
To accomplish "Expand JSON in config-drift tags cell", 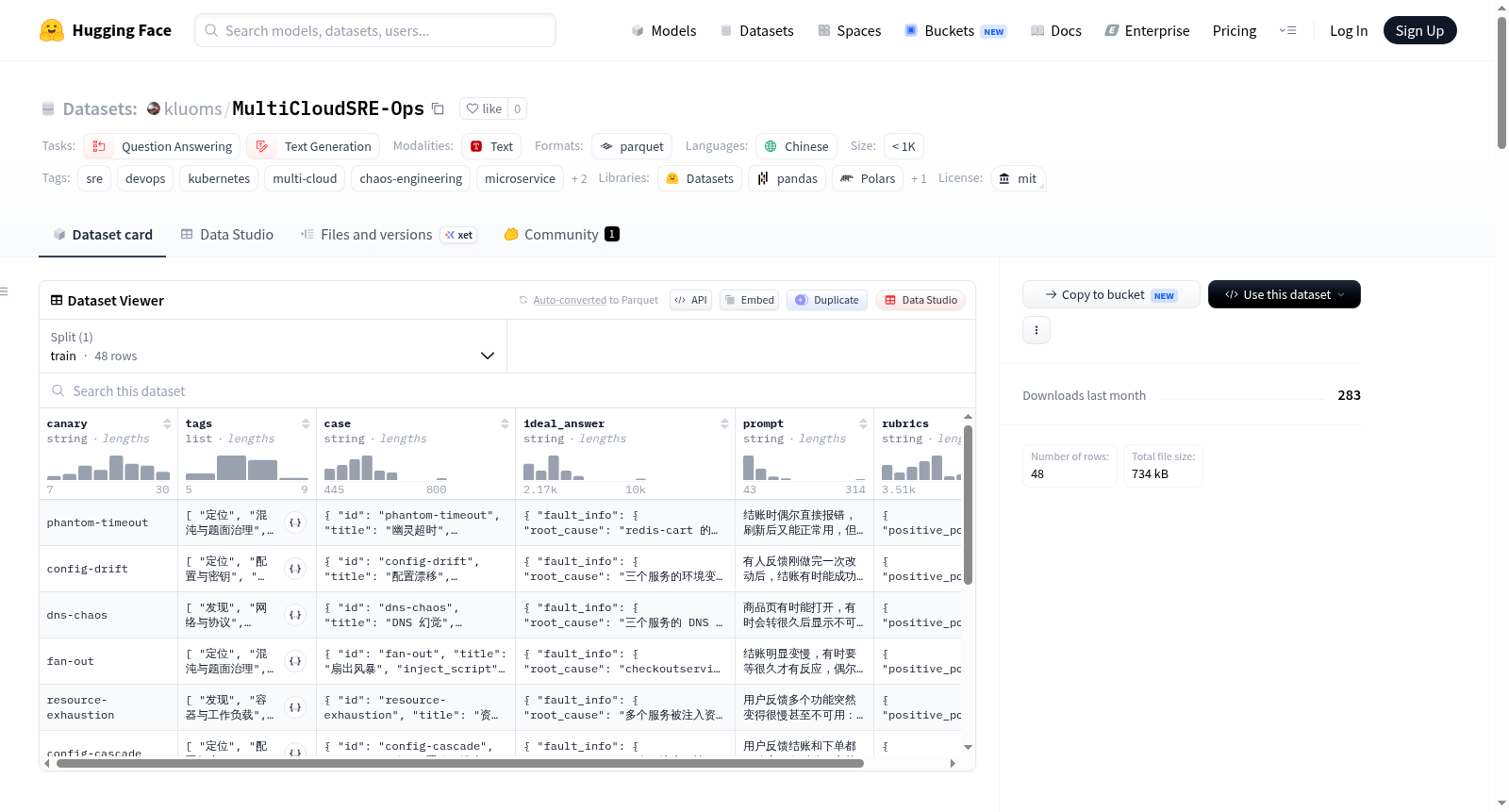I will coord(295,569).
